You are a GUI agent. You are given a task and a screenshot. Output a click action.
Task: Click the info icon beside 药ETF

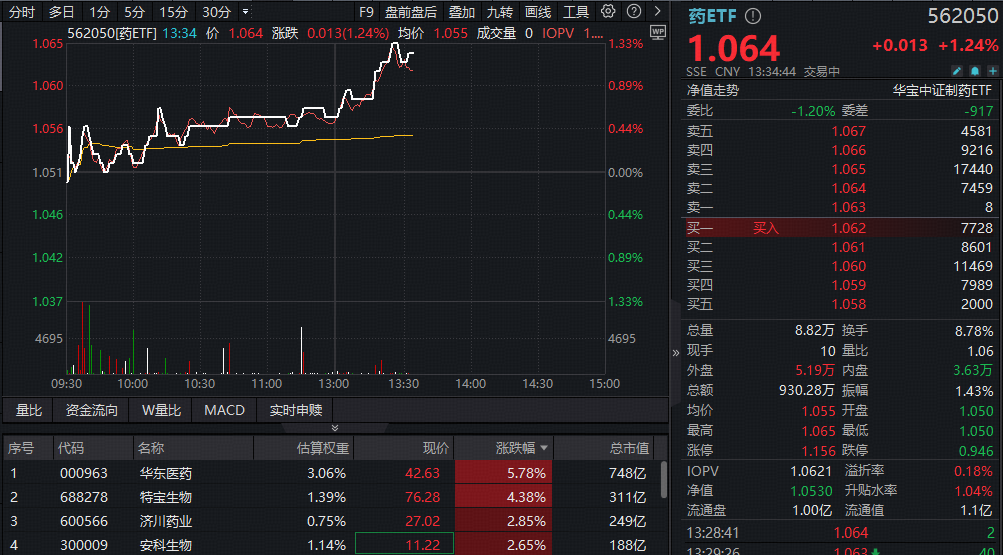(753, 16)
